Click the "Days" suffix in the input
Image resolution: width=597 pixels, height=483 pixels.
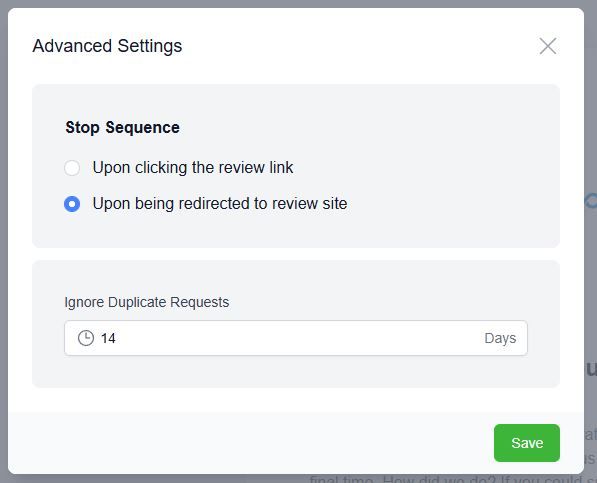click(500, 338)
